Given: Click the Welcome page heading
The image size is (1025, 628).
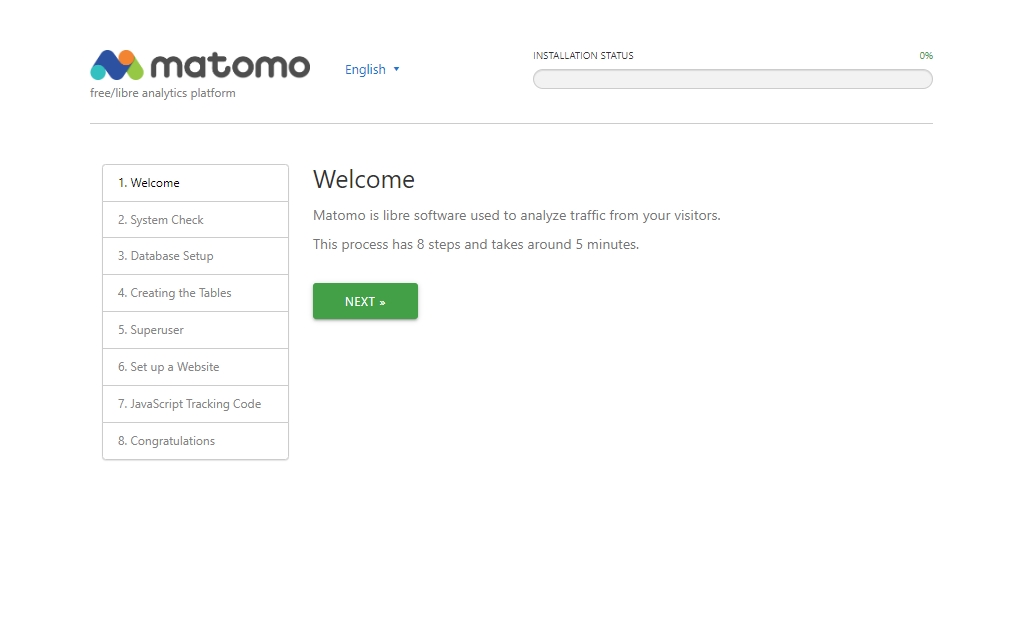Looking at the screenshot, I should (364, 180).
